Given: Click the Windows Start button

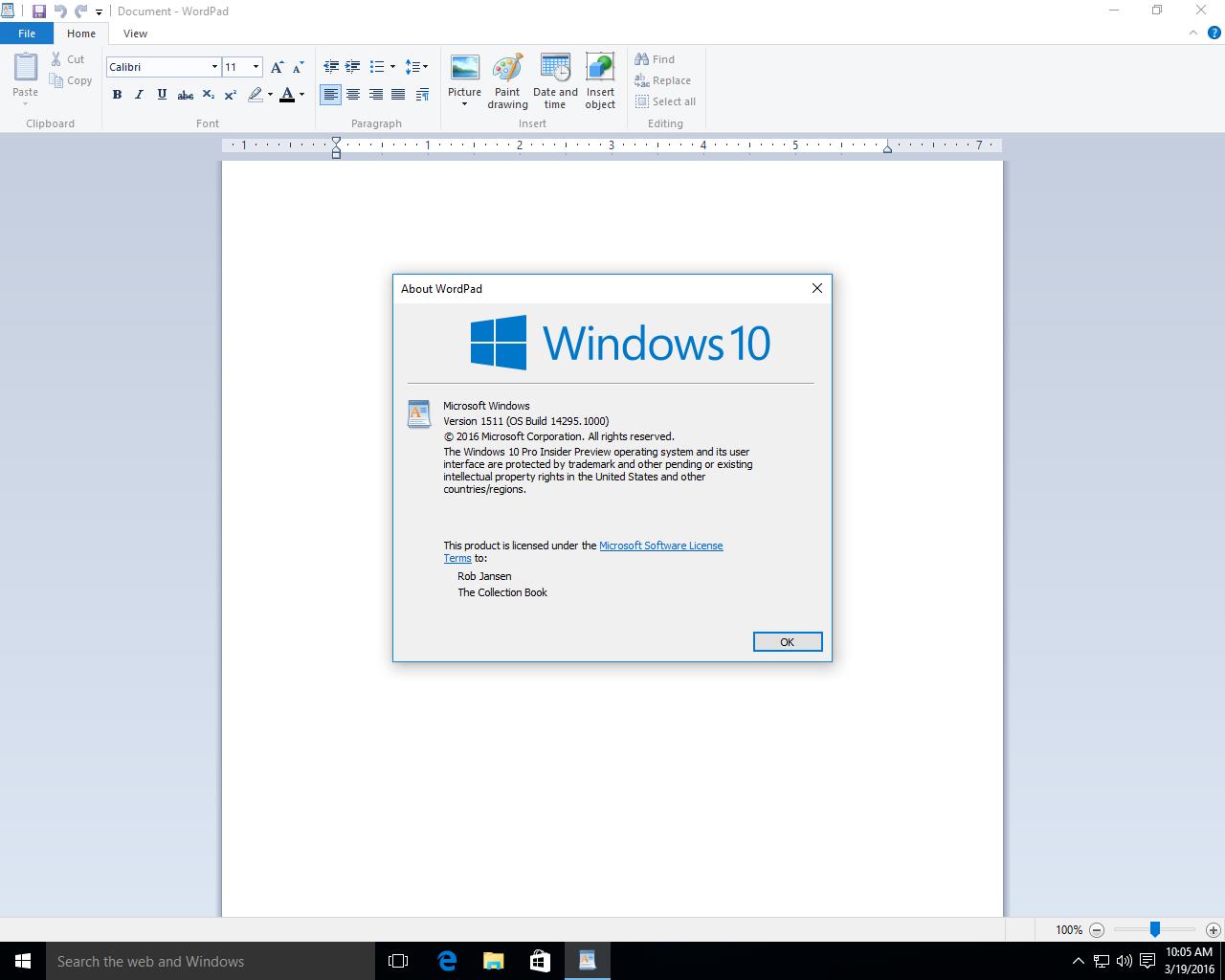Looking at the screenshot, I should (x=23, y=961).
